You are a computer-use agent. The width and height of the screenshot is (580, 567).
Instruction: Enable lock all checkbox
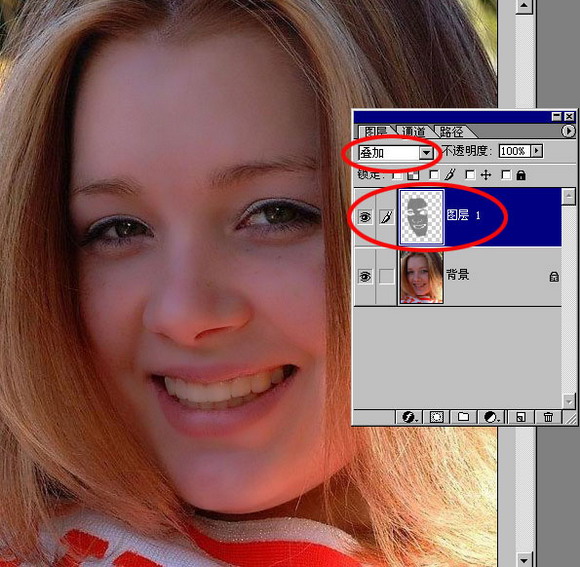[506, 175]
